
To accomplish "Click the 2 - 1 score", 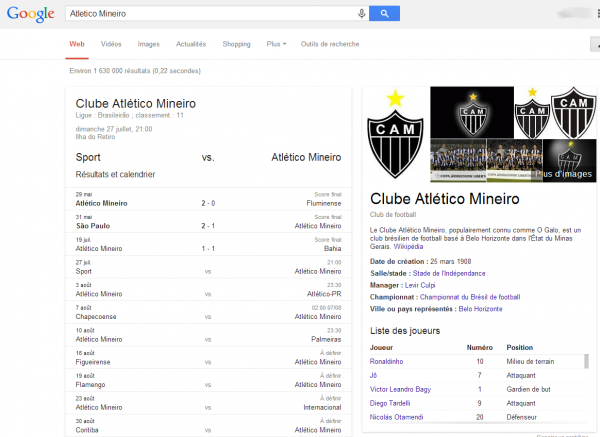I will point(208,226).
